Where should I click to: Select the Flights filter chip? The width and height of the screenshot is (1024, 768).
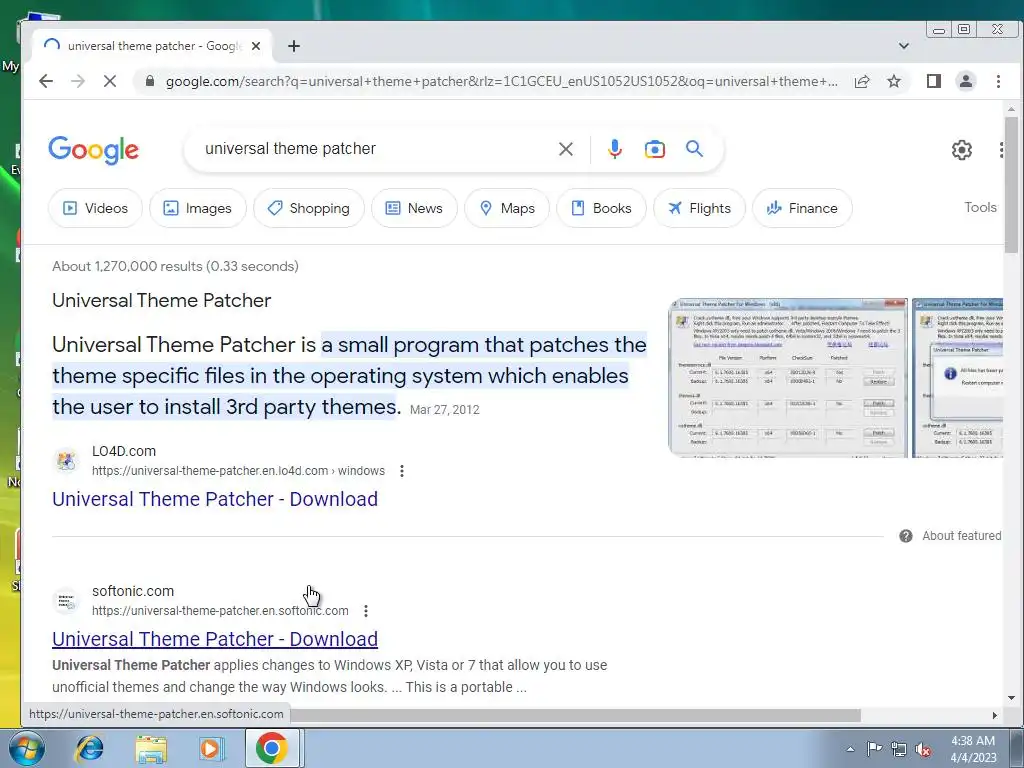[x=699, y=208]
